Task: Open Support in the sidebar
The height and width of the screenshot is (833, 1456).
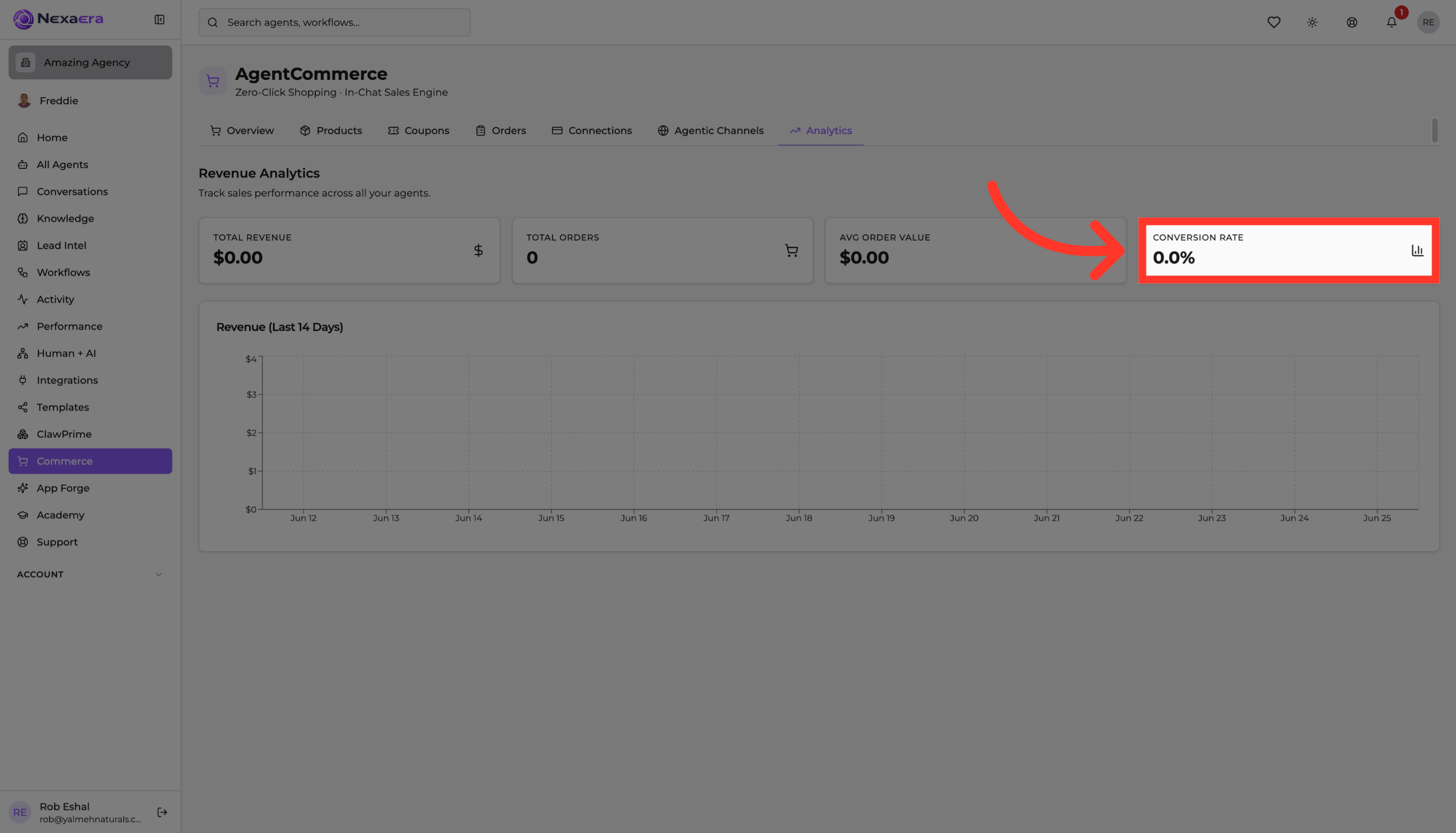Action: [x=90, y=542]
